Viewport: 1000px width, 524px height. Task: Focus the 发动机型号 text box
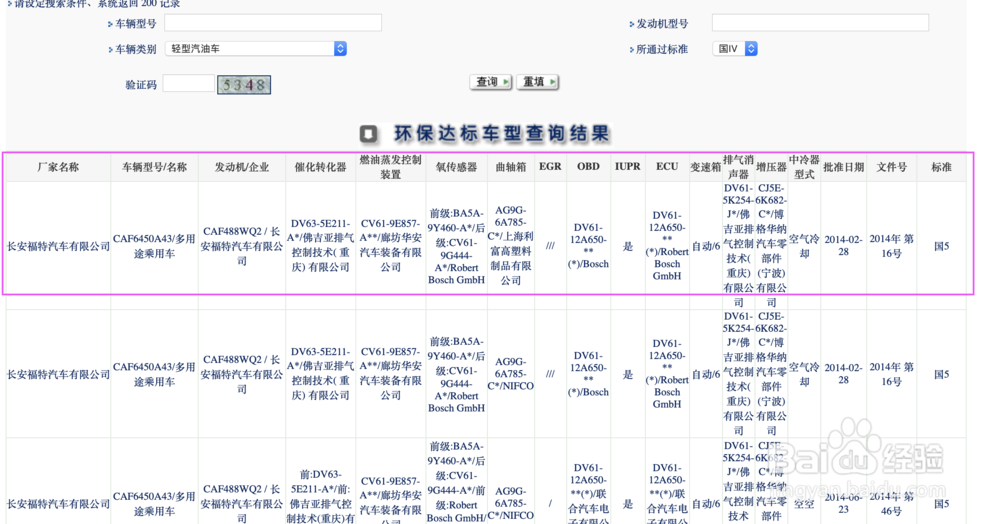pos(820,23)
